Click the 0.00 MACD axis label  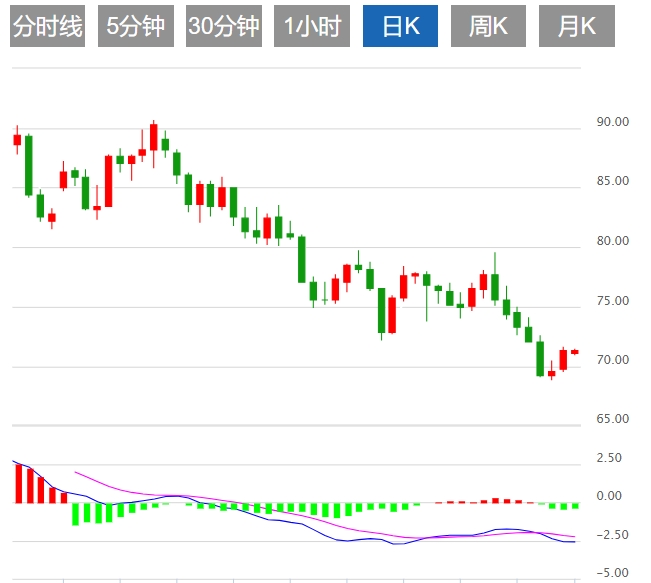point(609,496)
